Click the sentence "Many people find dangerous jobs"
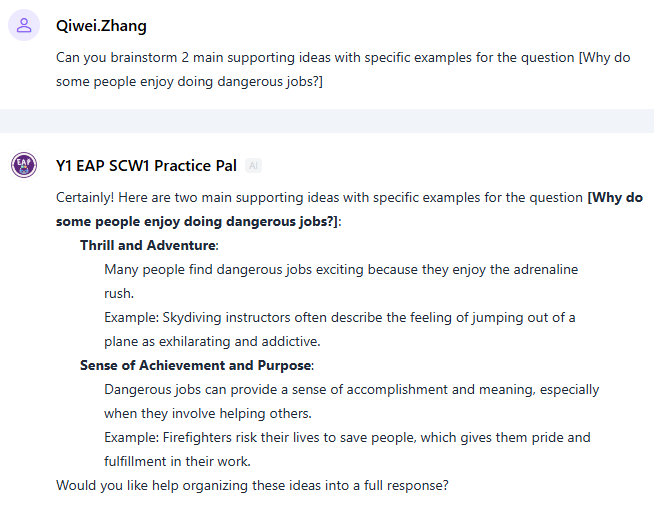The height and width of the screenshot is (507, 654). [340, 269]
